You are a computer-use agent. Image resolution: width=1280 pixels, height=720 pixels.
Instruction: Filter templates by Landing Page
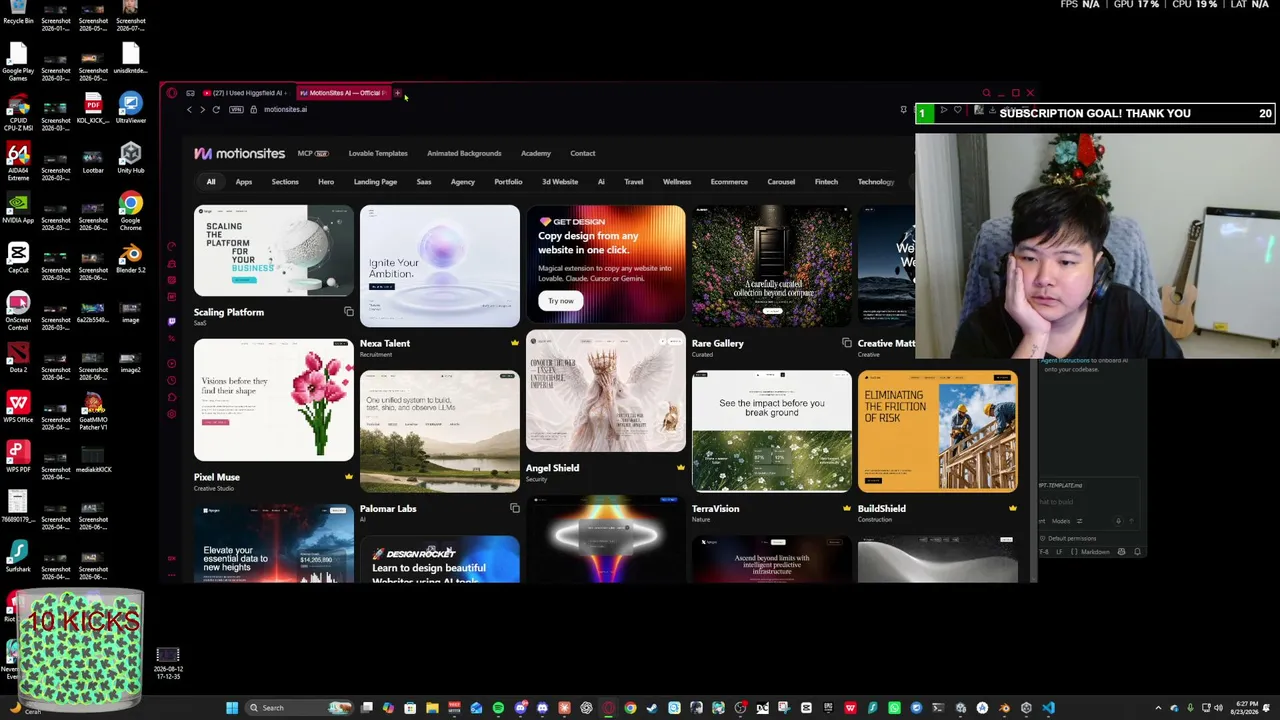coord(375,182)
